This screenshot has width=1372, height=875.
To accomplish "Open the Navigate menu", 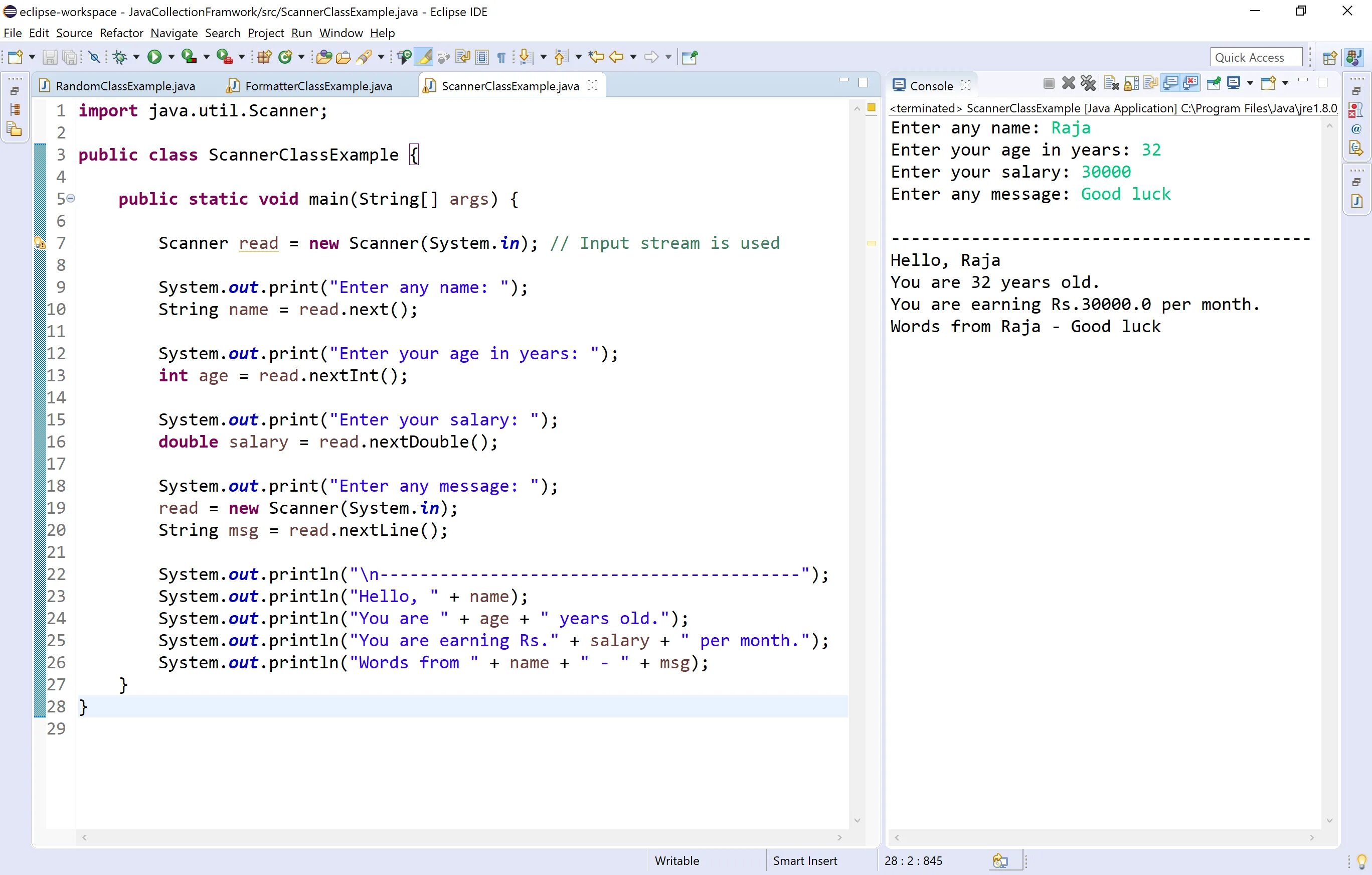I will pos(174,33).
